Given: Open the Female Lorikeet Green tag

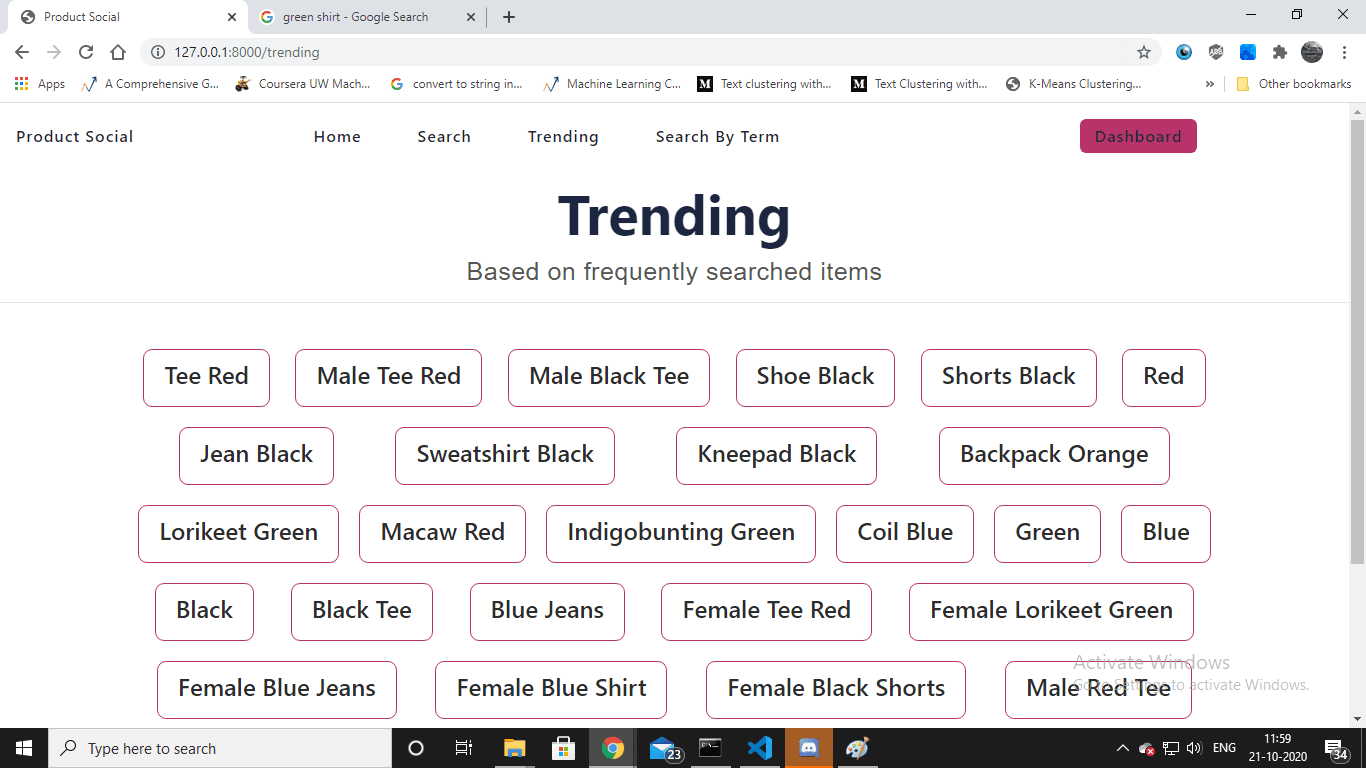Looking at the screenshot, I should click(x=1051, y=612).
